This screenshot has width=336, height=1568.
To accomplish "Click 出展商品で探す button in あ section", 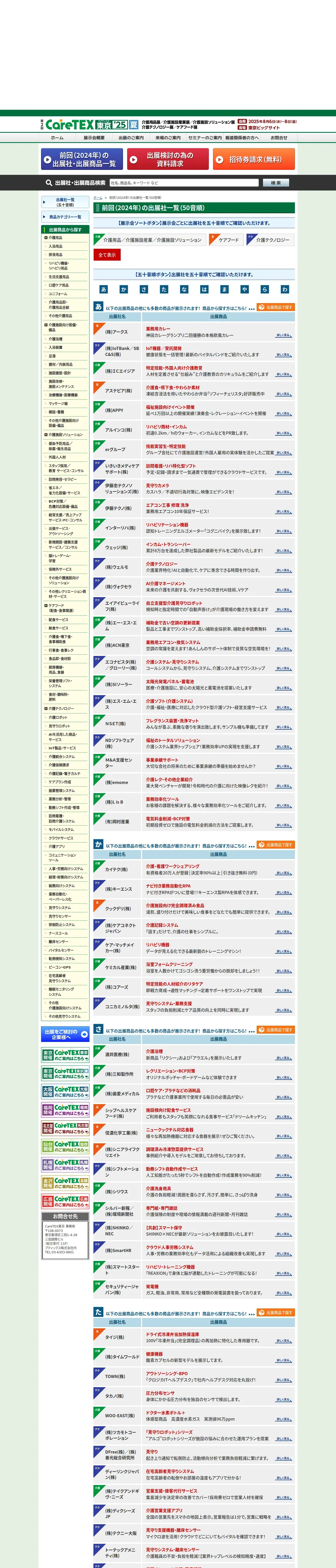I will coord(275,307).
